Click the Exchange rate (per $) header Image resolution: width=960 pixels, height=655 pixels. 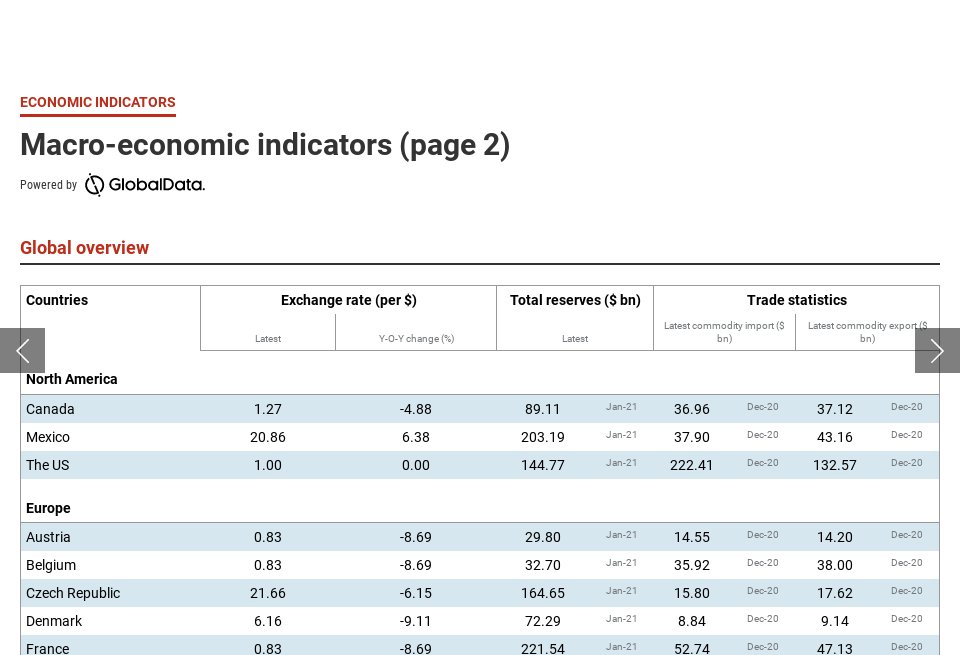[348, 300]
